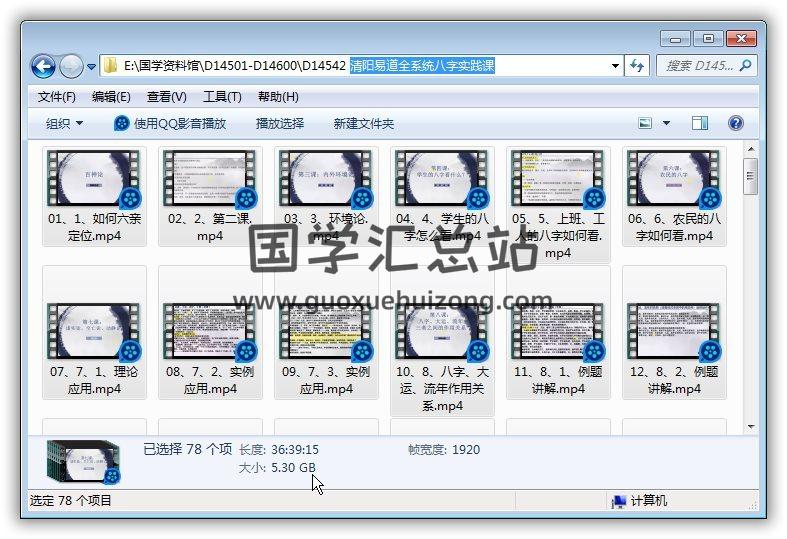Click the scrollbar down arrow
Viewport: 787px width, 539px height.
(750, 427)
